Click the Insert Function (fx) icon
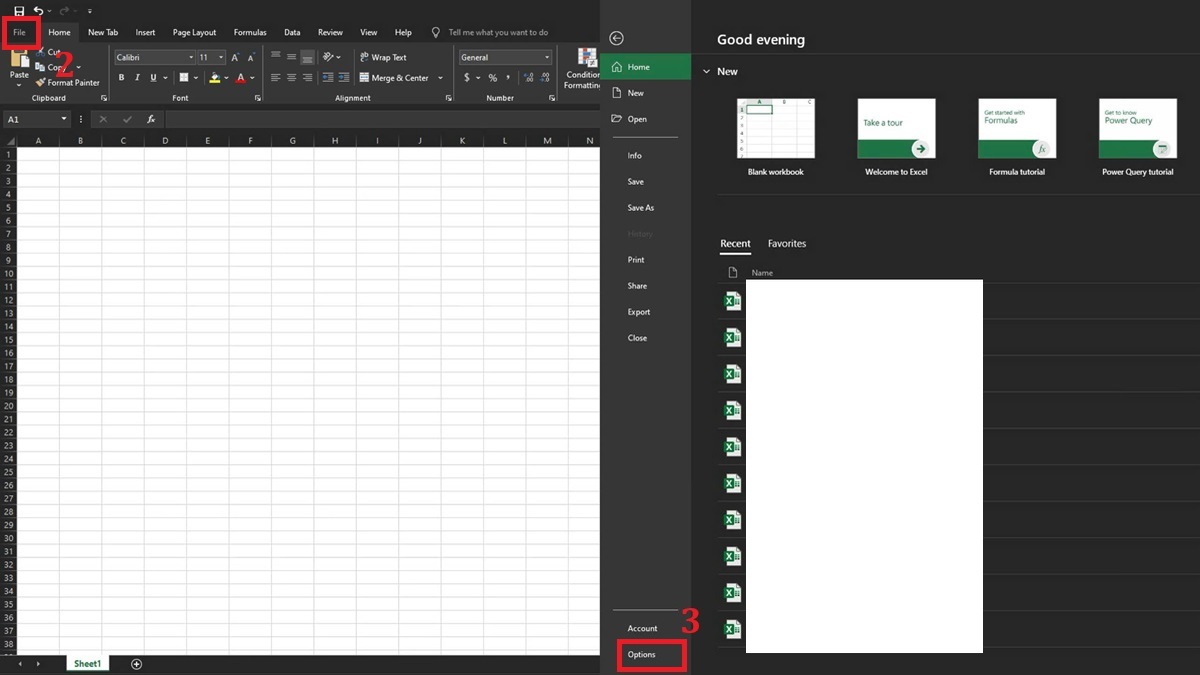Screen dimensions: 1200x675 [x=152, y=118]
